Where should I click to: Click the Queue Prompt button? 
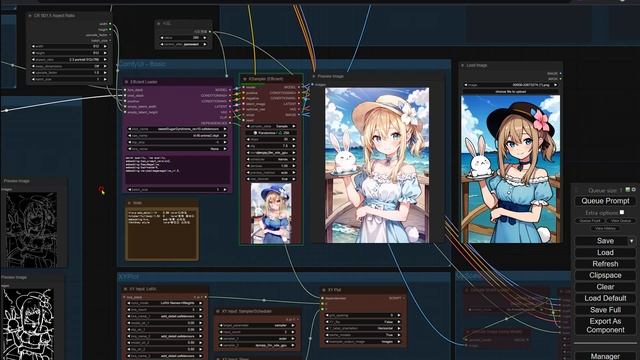click(605, 201)
